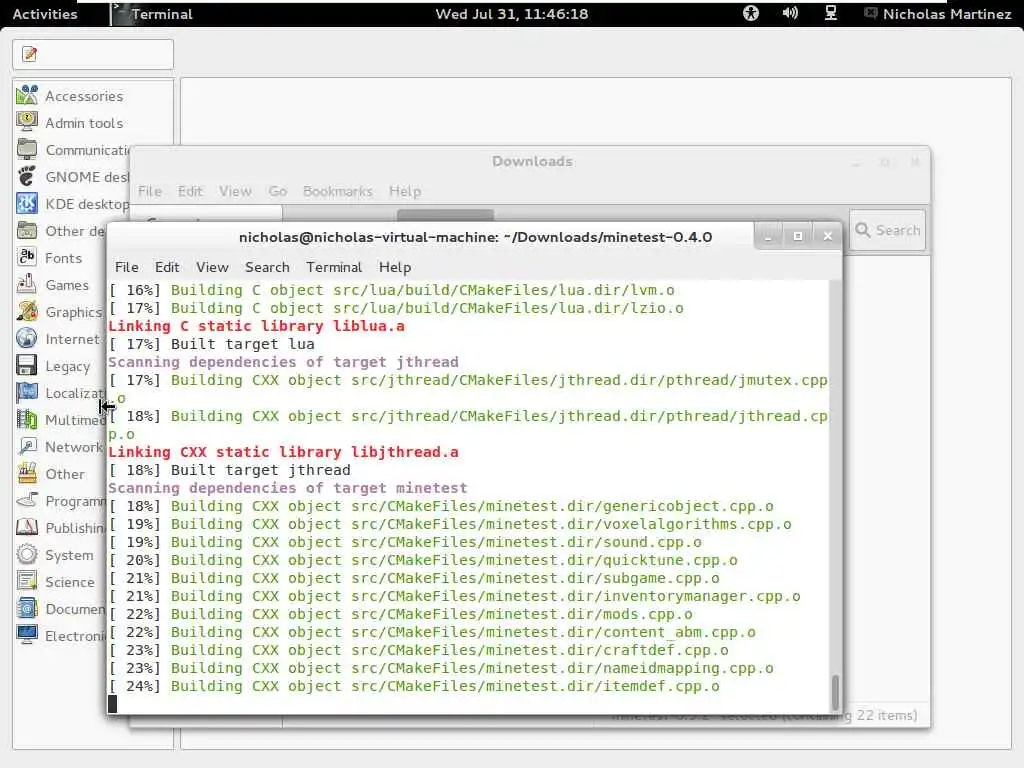The image size is (1024, 768).
Task: Open the Terminal window Help menu
Action: (395, 267)
